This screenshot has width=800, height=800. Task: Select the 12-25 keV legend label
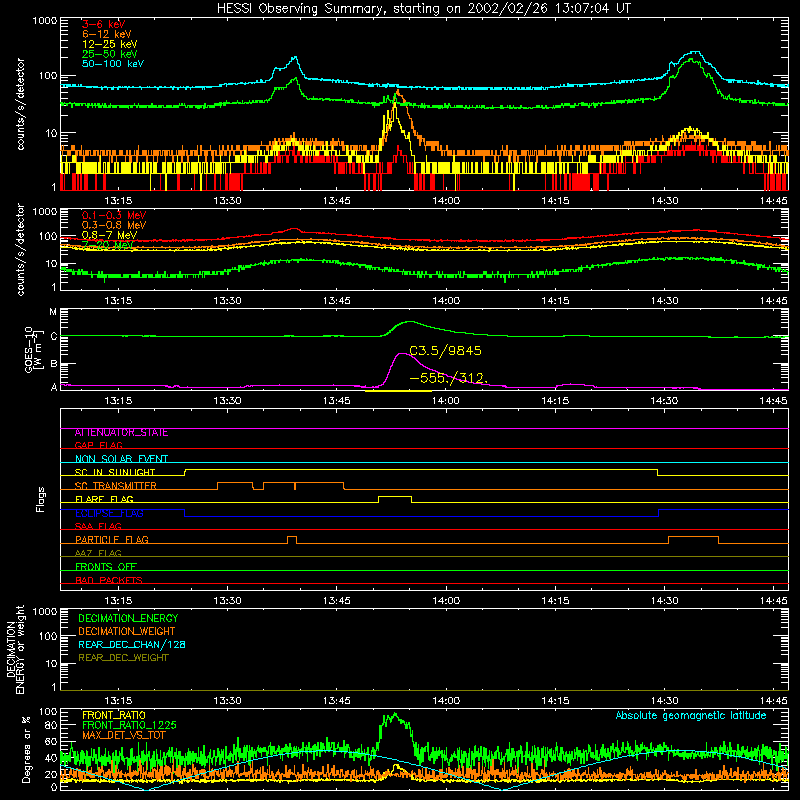pos(110,44)
